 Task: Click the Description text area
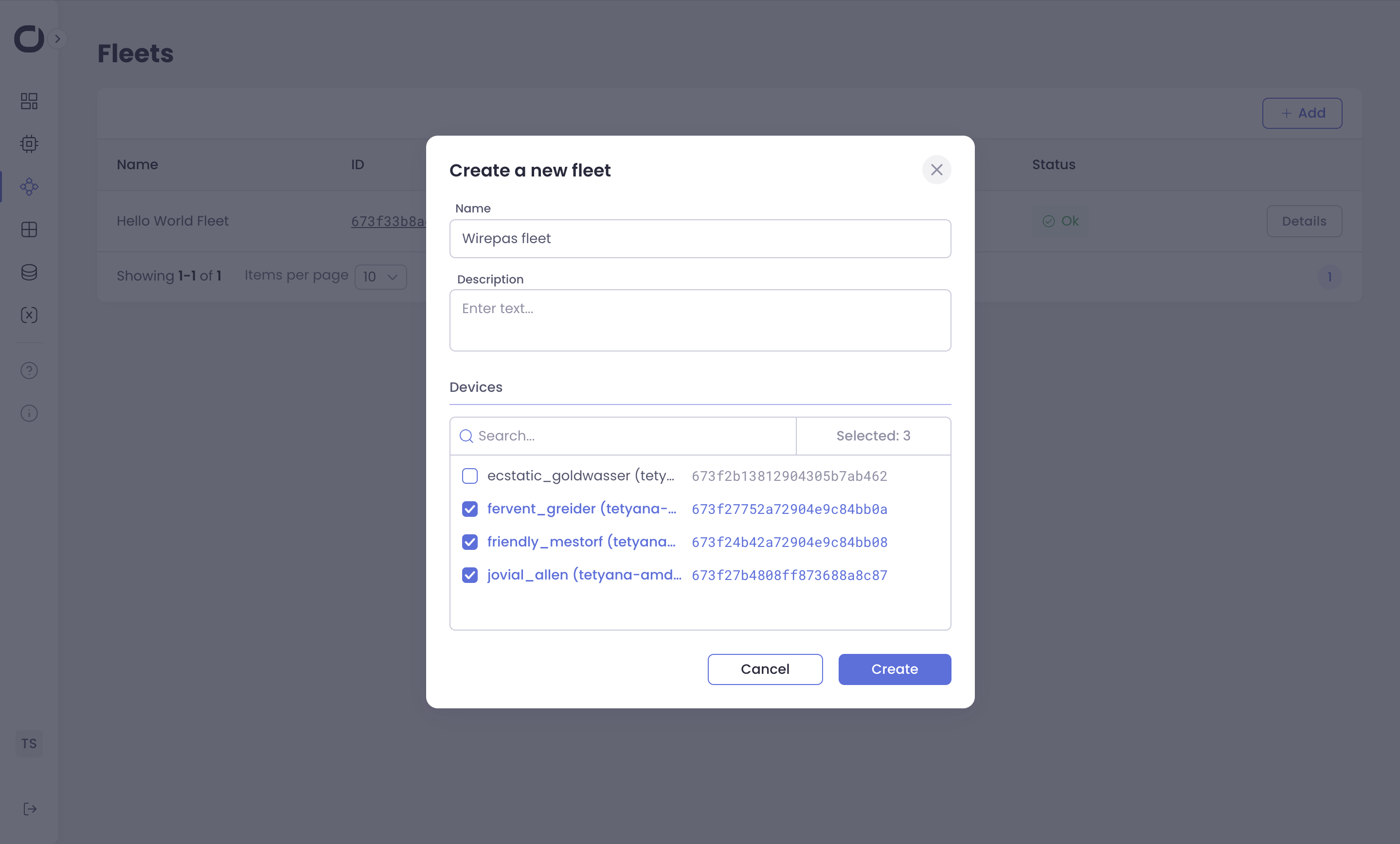tap(700, 320)
